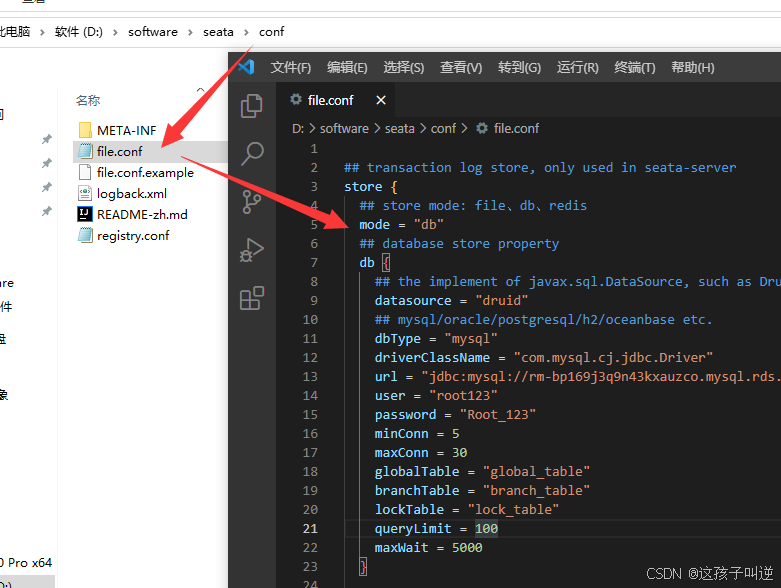Click the software breadcrumb in the editor
The image size is (781, 588).
pos(344,128)
